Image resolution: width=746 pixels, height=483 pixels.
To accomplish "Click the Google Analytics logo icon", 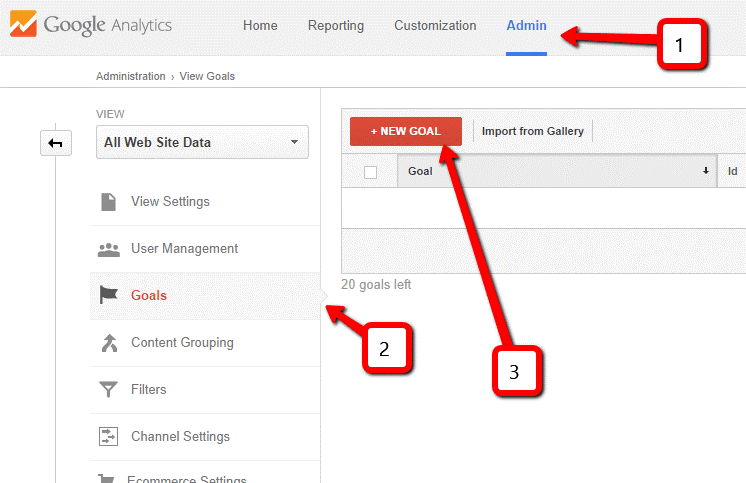I will [22, 25].
